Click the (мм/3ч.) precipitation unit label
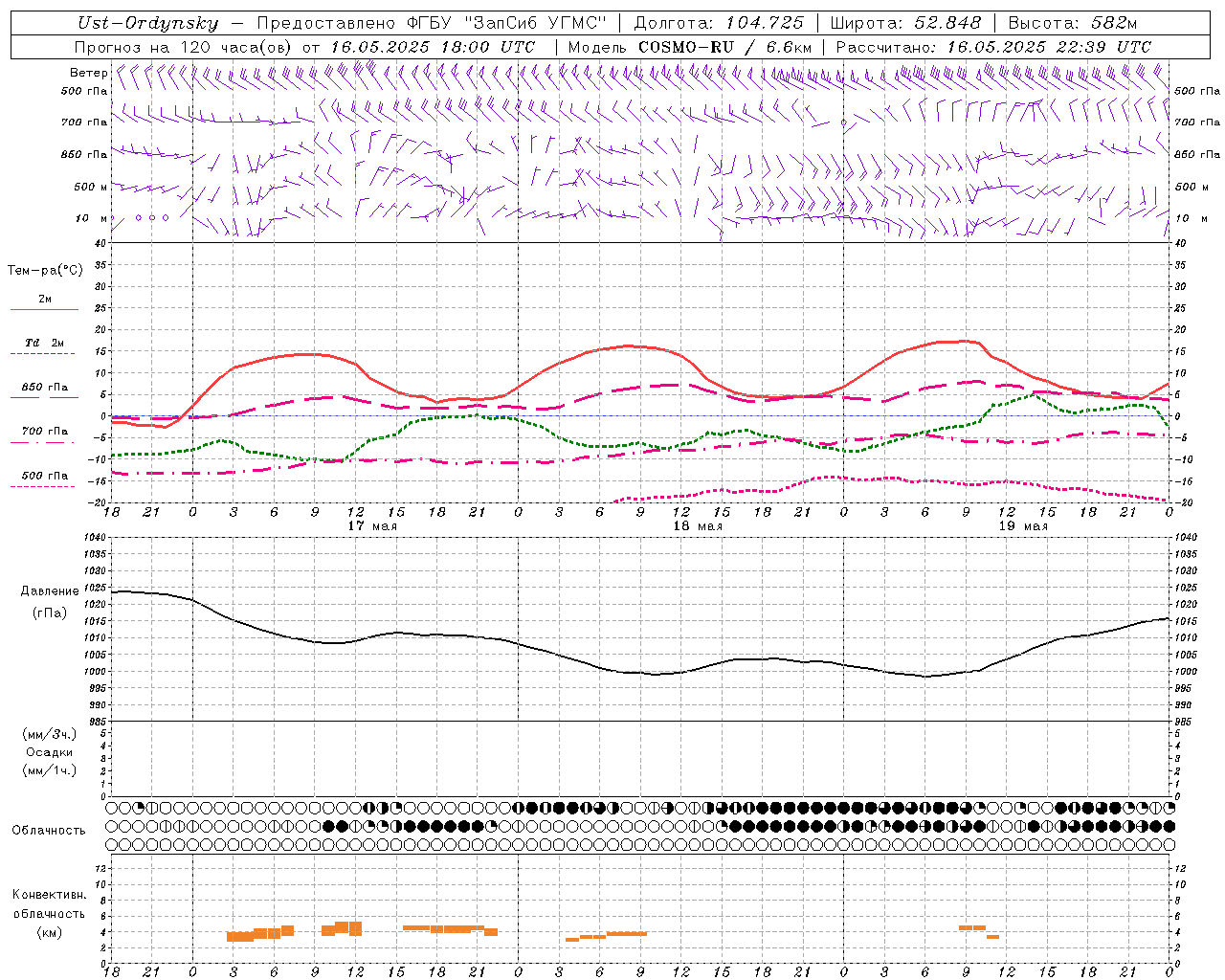The image size is (1225, 980). pyautogui.click(x=50, y=734)
